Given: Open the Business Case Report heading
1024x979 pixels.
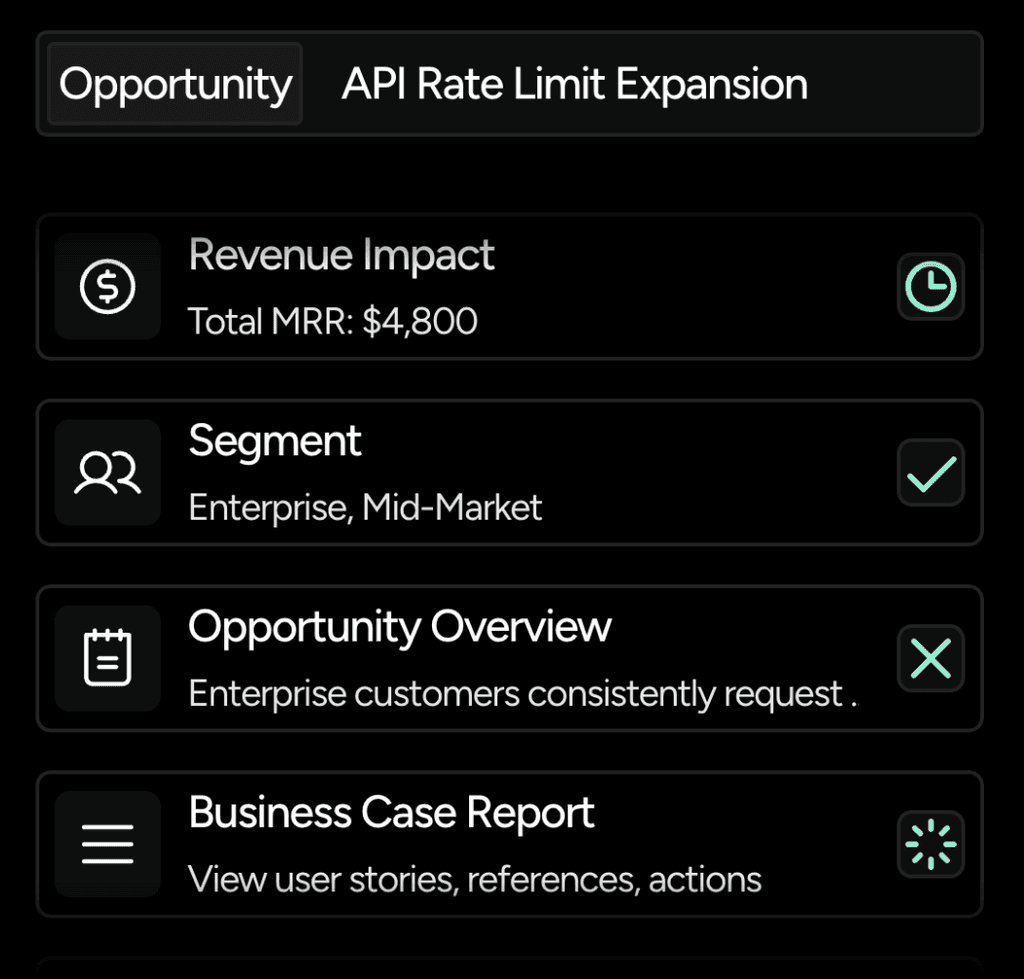Looking at the screenshot, I should point(391,813).
